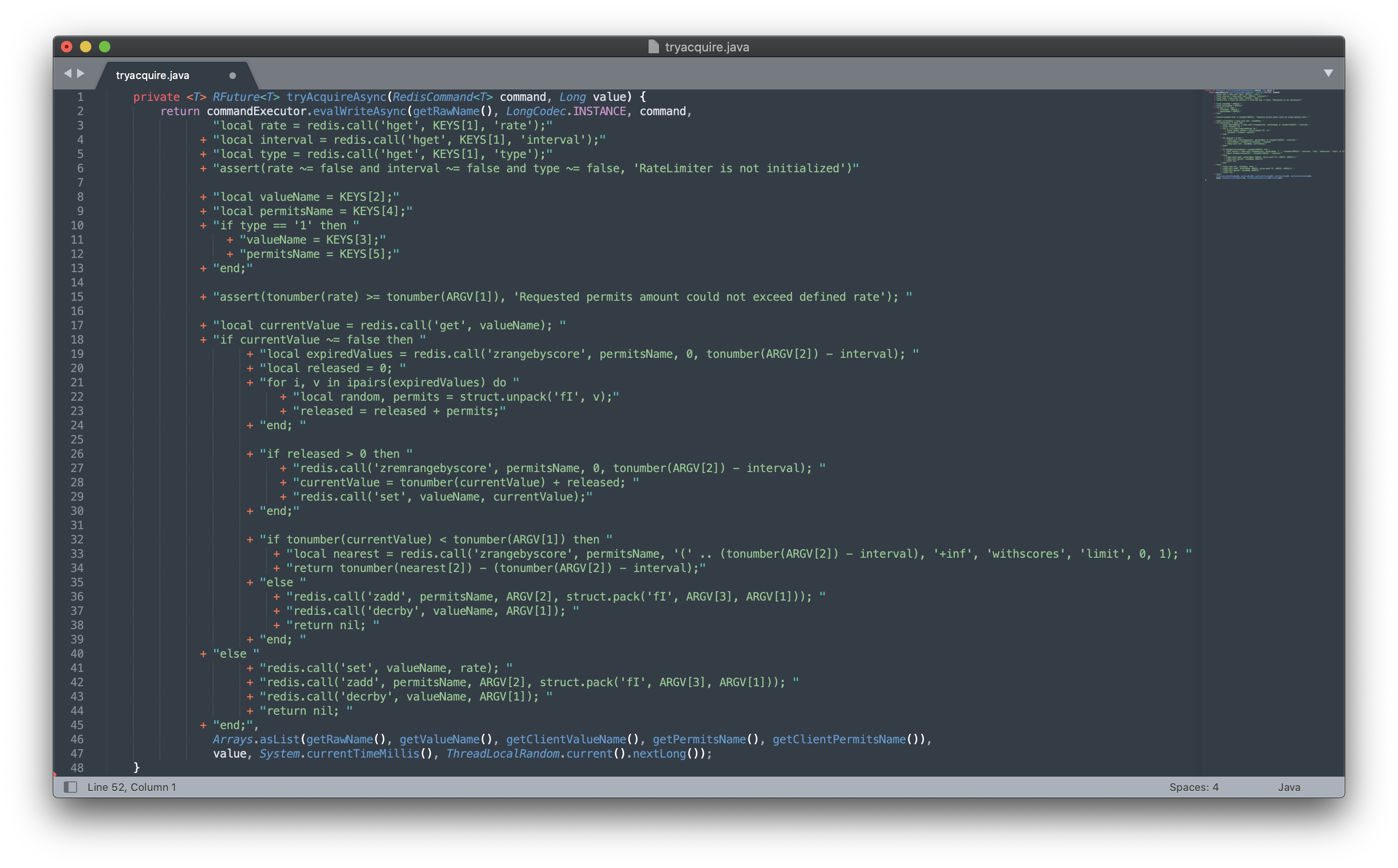The height and width of the screenshot is (868, 1398).
Task: Click the forward tab navigation arrow
Action: (81, 73)
